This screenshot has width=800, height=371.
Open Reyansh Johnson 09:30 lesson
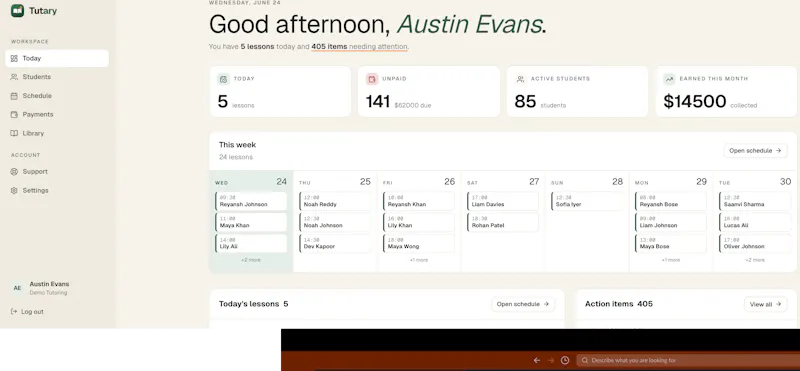[251, 201]
